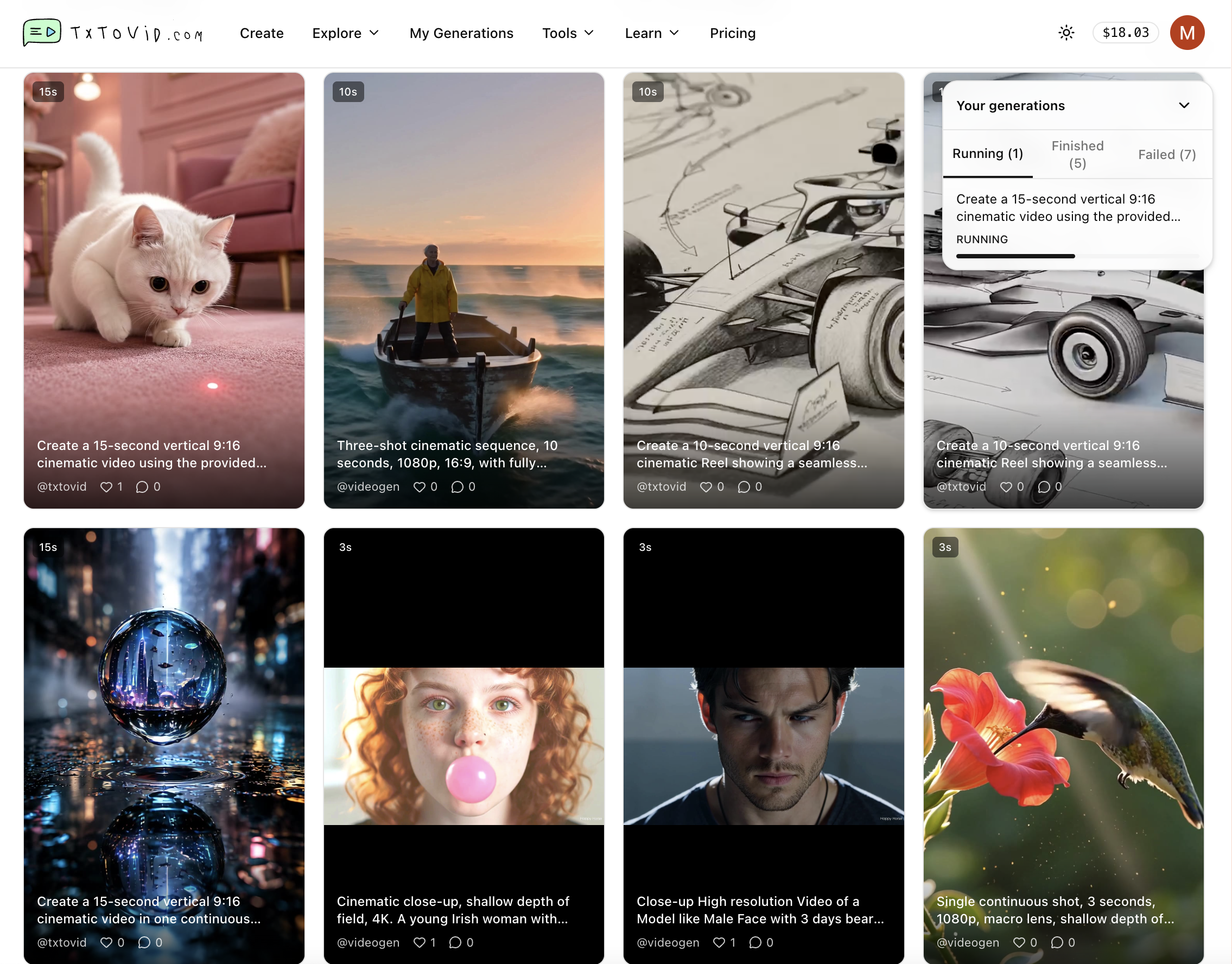Image resolution: width=1232 pixels, height=964 pixels.
Task: Open the user avatar M menu
Action: coord(1187,33)
